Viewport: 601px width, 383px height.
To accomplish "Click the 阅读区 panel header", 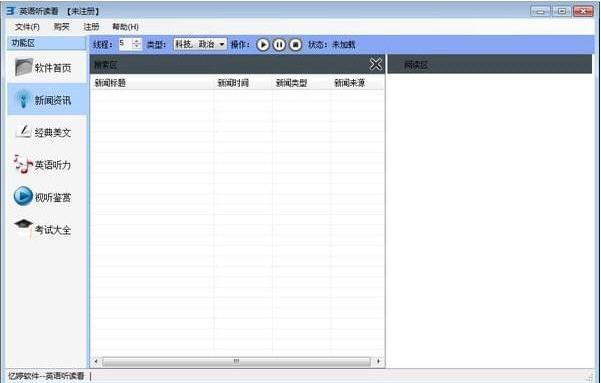I will point(490,64).
